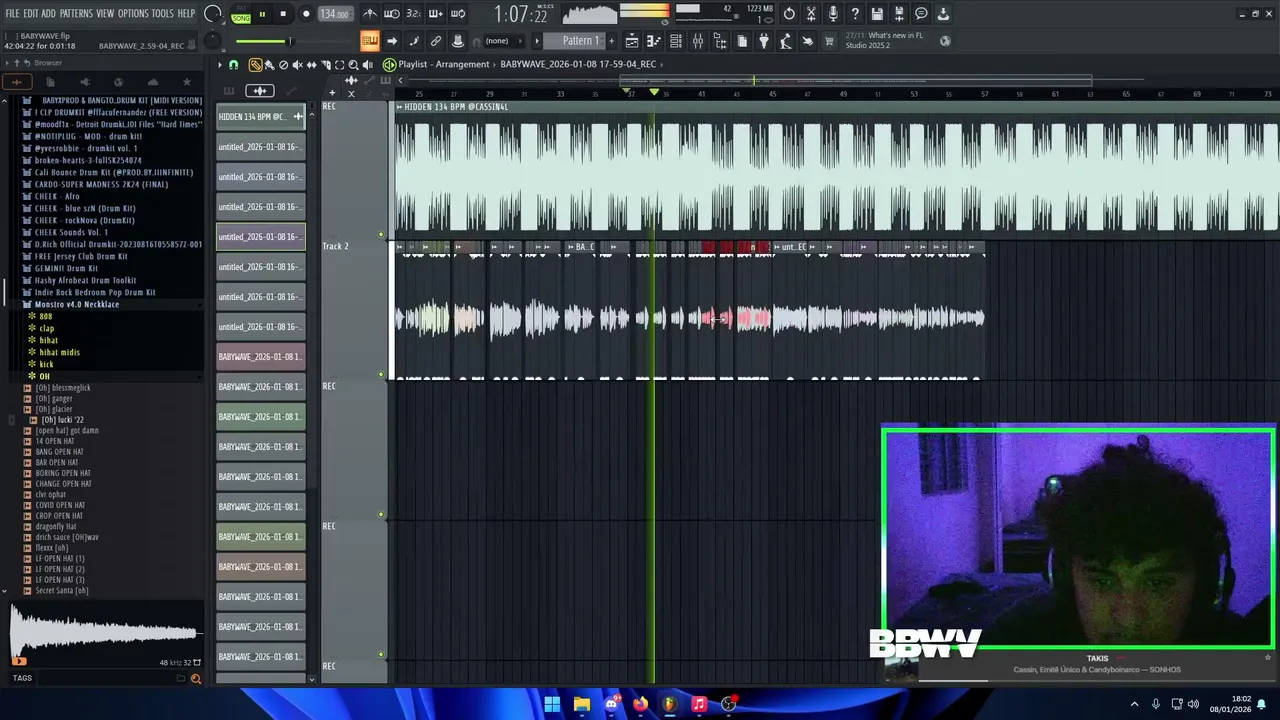This screenshot has width=1280, height=720.
Task: Click bar 41 on the timeline ruler
Action: click(702, 94)
